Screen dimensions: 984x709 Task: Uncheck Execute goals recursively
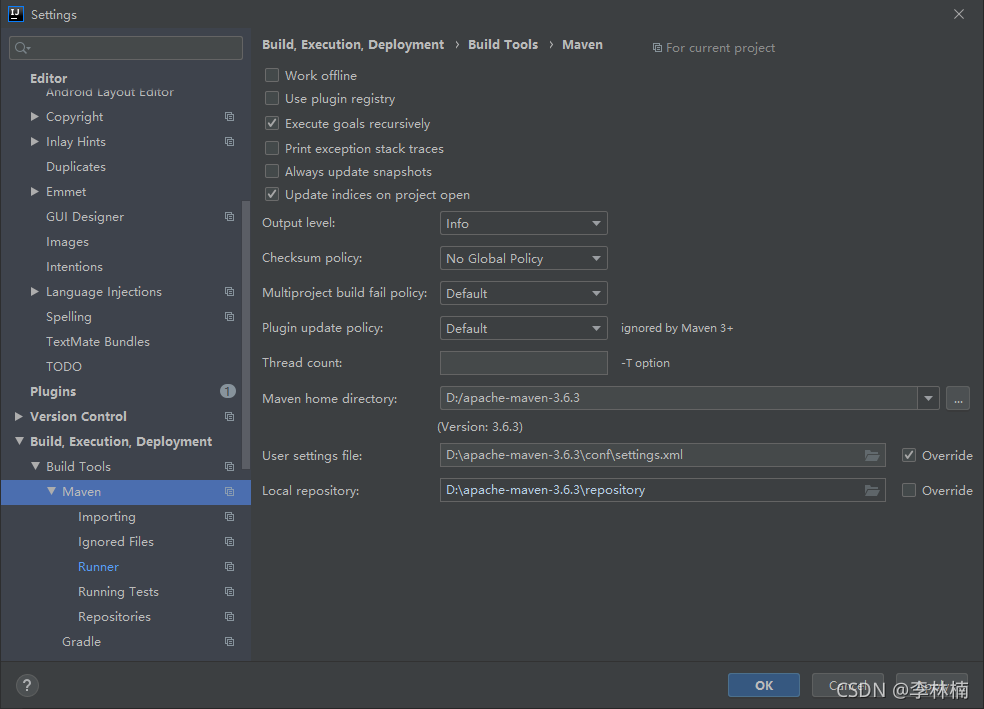(x=272, y=124)
